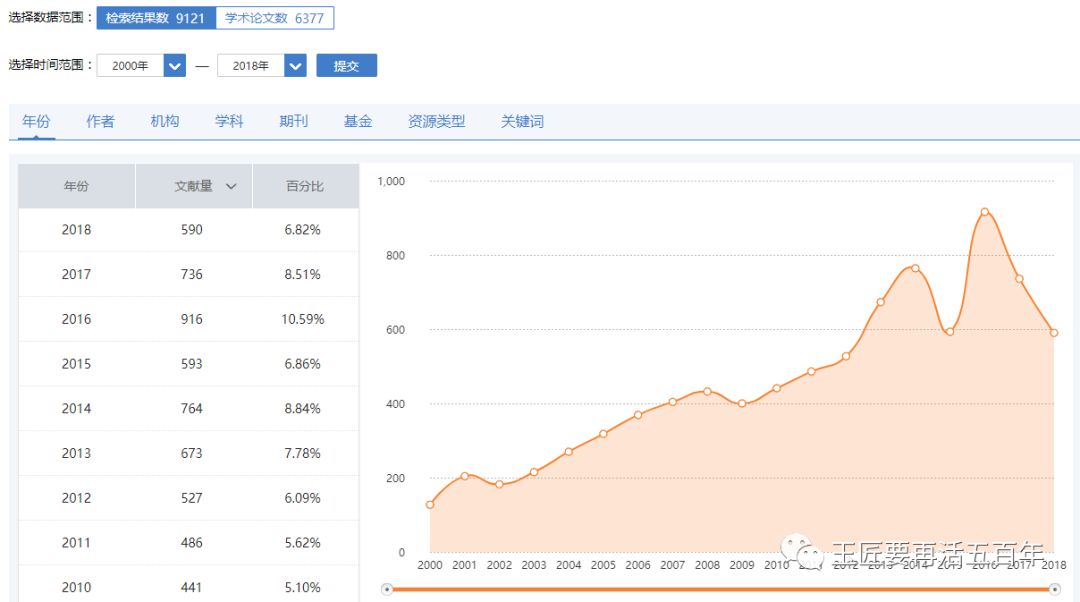View the 学科 statistics tab
This screenshot has width=1080, height=602.
point(229,120)
